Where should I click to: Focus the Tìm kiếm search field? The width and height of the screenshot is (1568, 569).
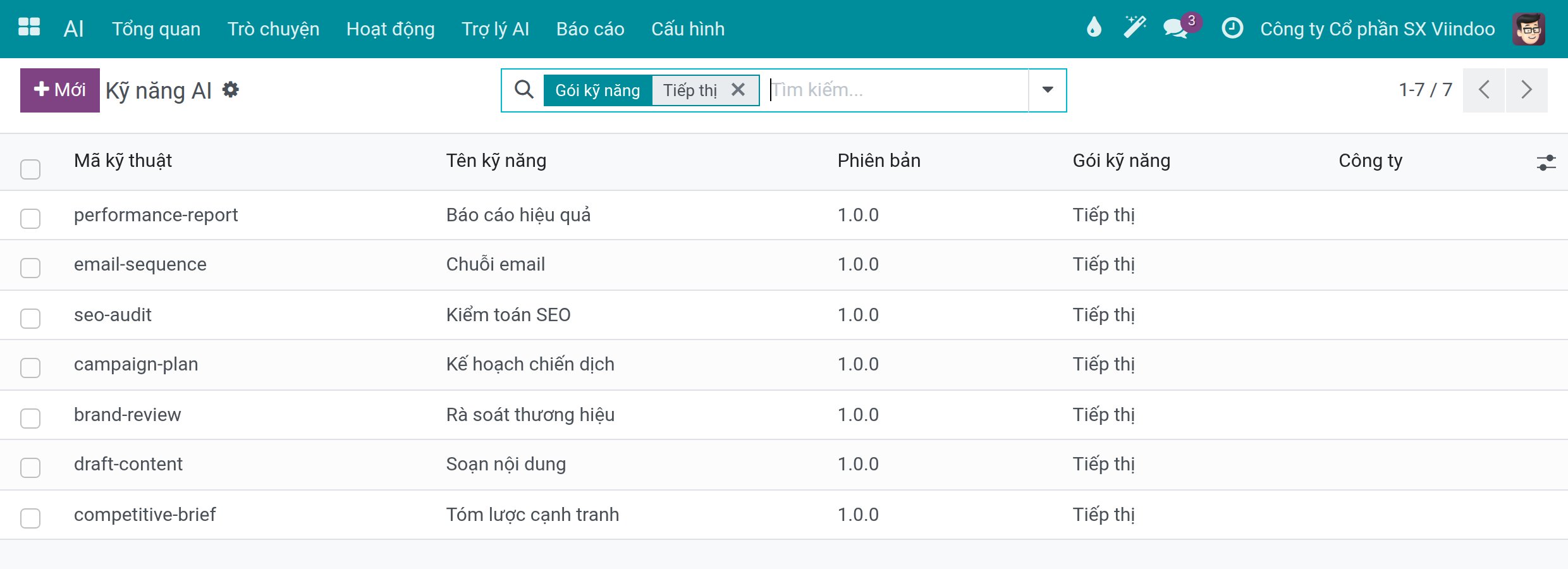[898, 90]
